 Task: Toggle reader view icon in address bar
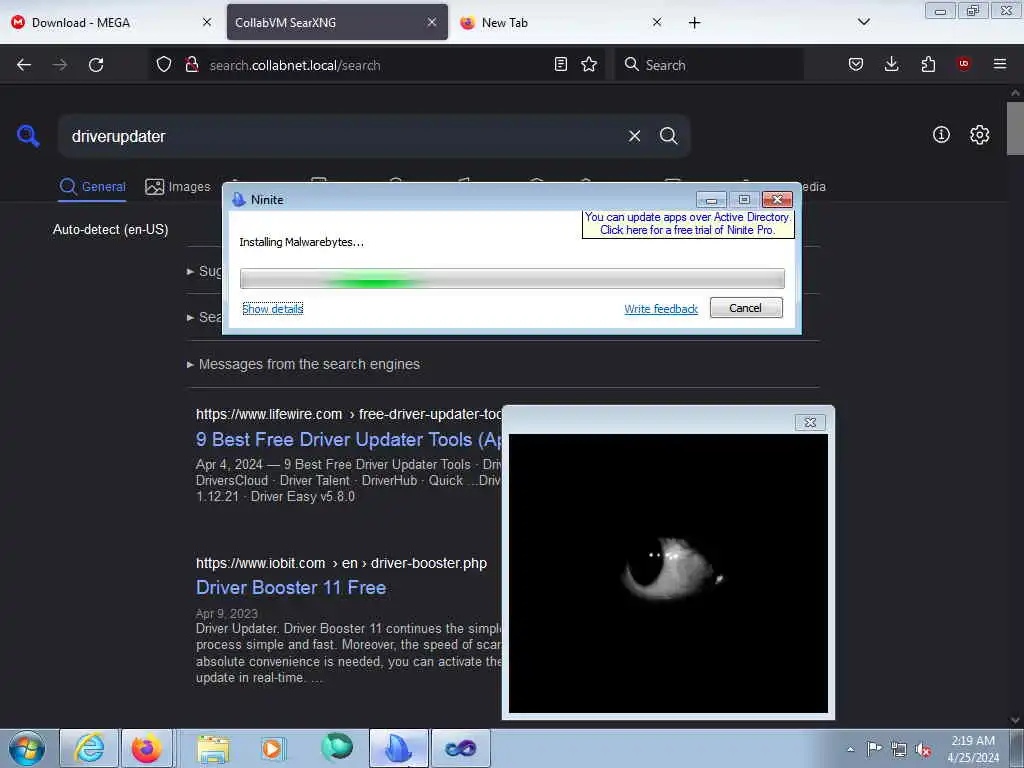pyautogui.click(x=560, y=64)
